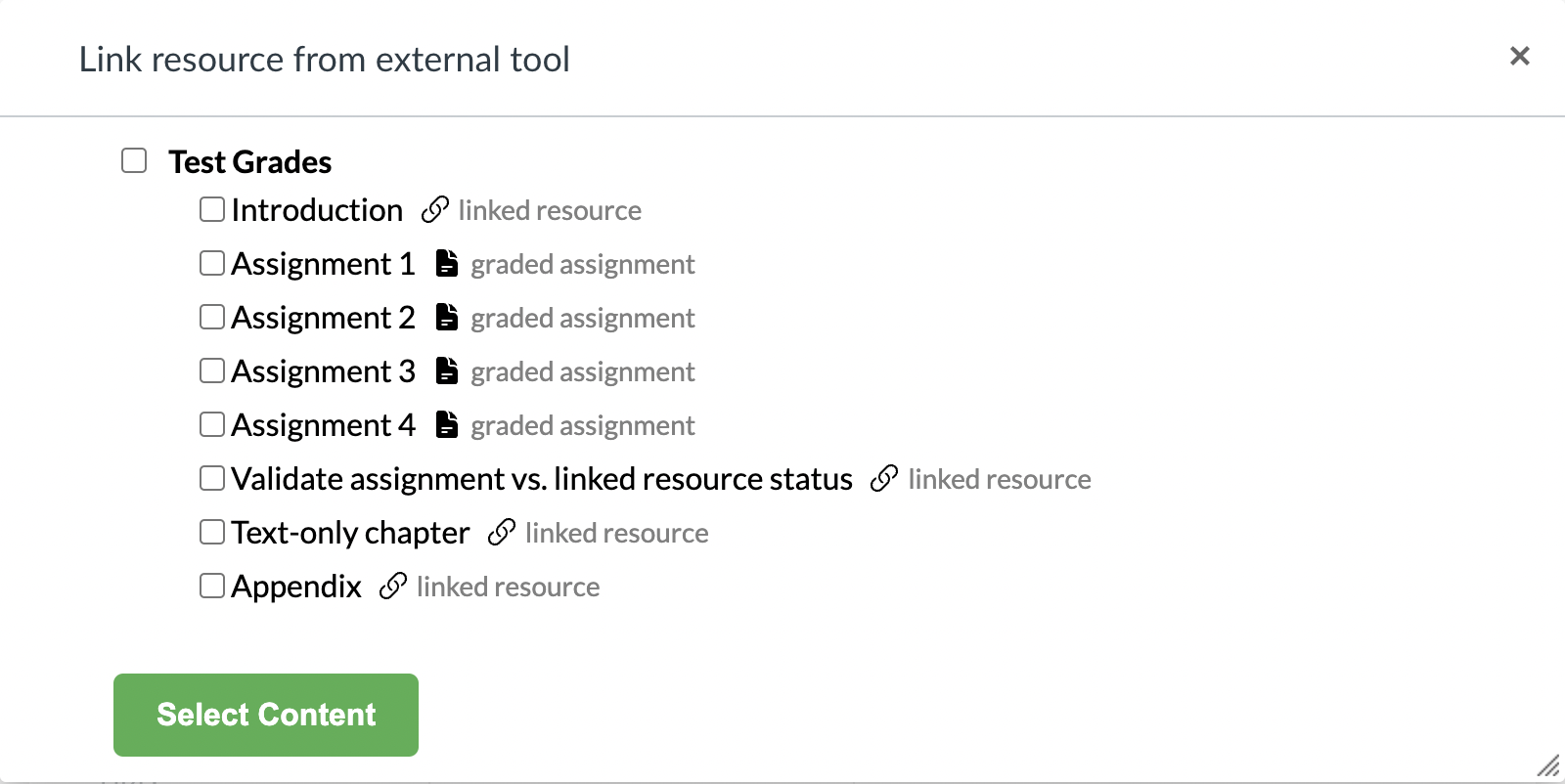Viewport: 1565px width, 784px height.
Task: Click the Assignment 4 label
Action: (x=324, y=425)
